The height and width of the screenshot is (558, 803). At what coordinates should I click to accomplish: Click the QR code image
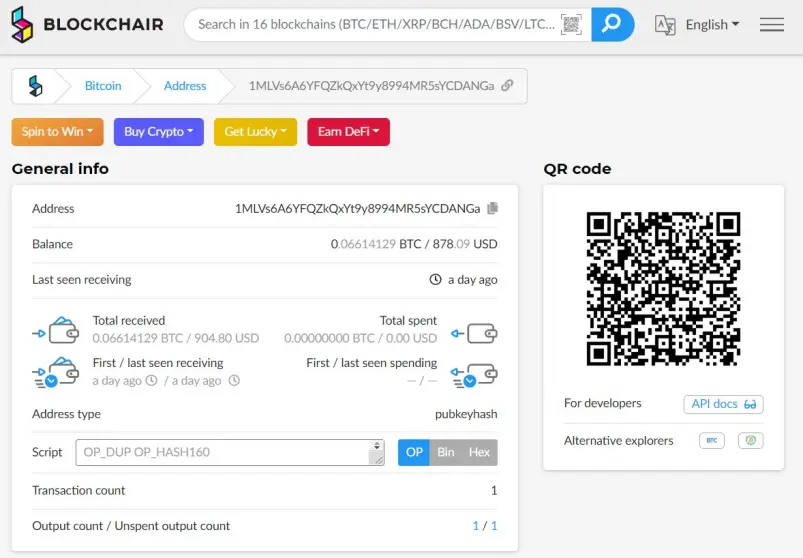[x=663, y=289]
